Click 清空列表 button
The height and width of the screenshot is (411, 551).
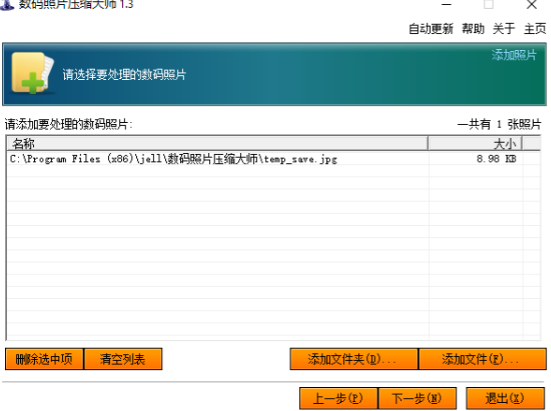click(123, 359)
